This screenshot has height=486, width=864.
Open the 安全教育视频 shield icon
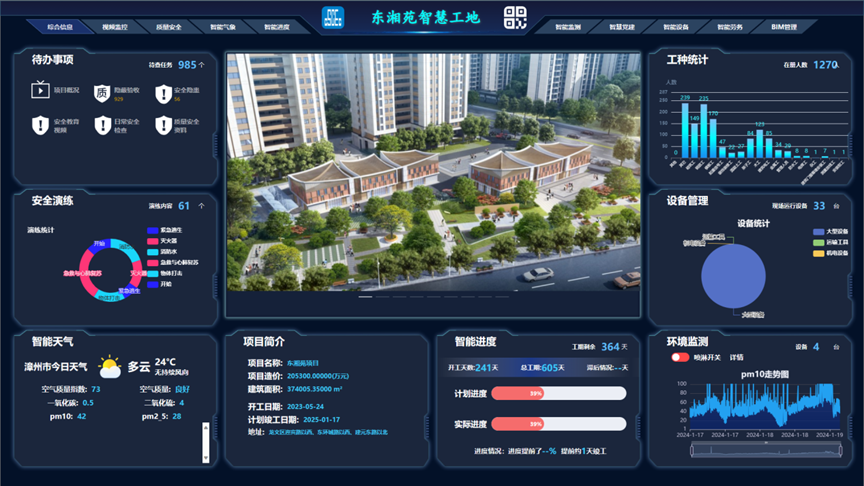click(40, 125)
